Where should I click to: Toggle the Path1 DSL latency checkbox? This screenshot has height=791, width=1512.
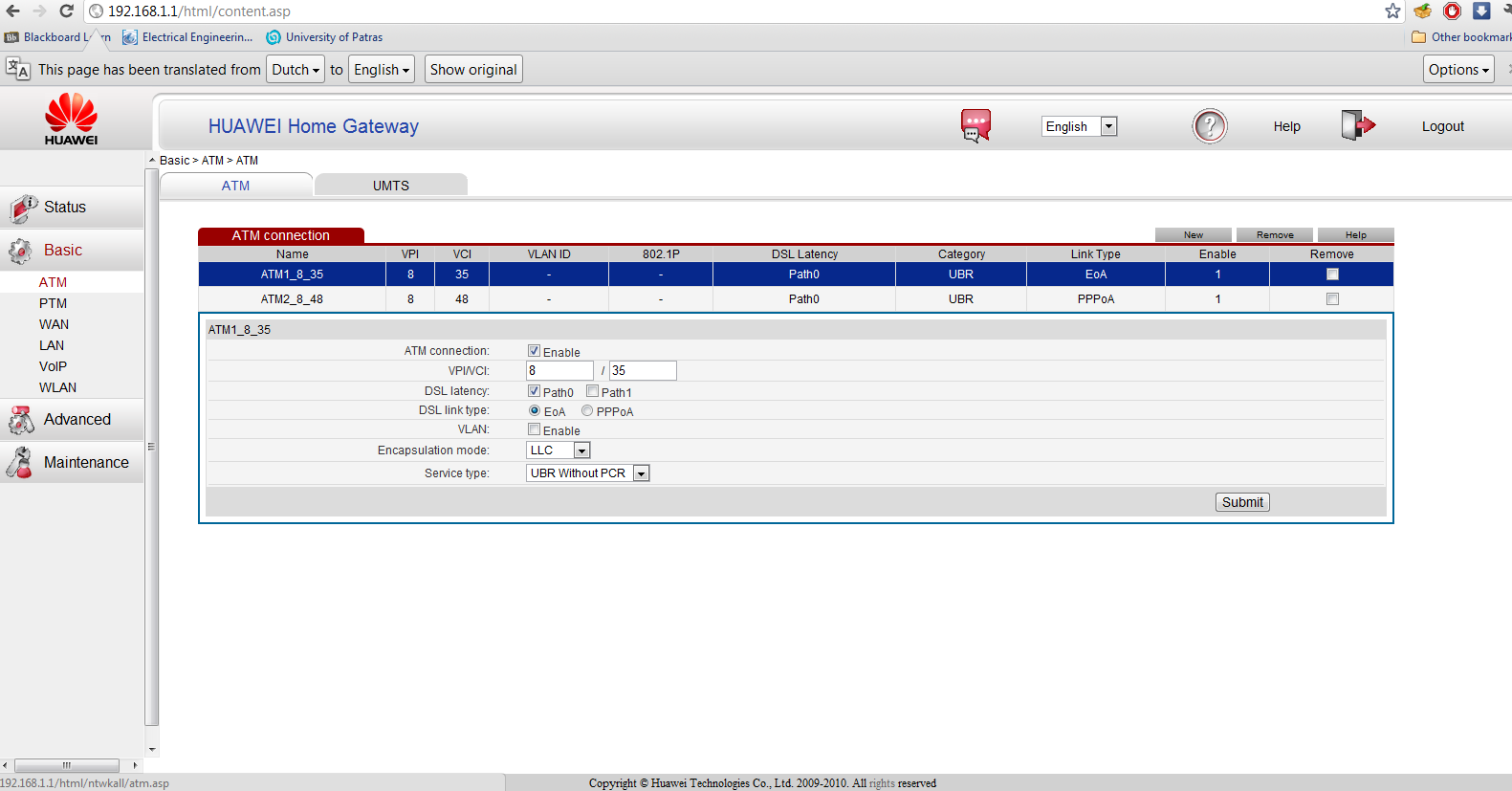point(592,391)
